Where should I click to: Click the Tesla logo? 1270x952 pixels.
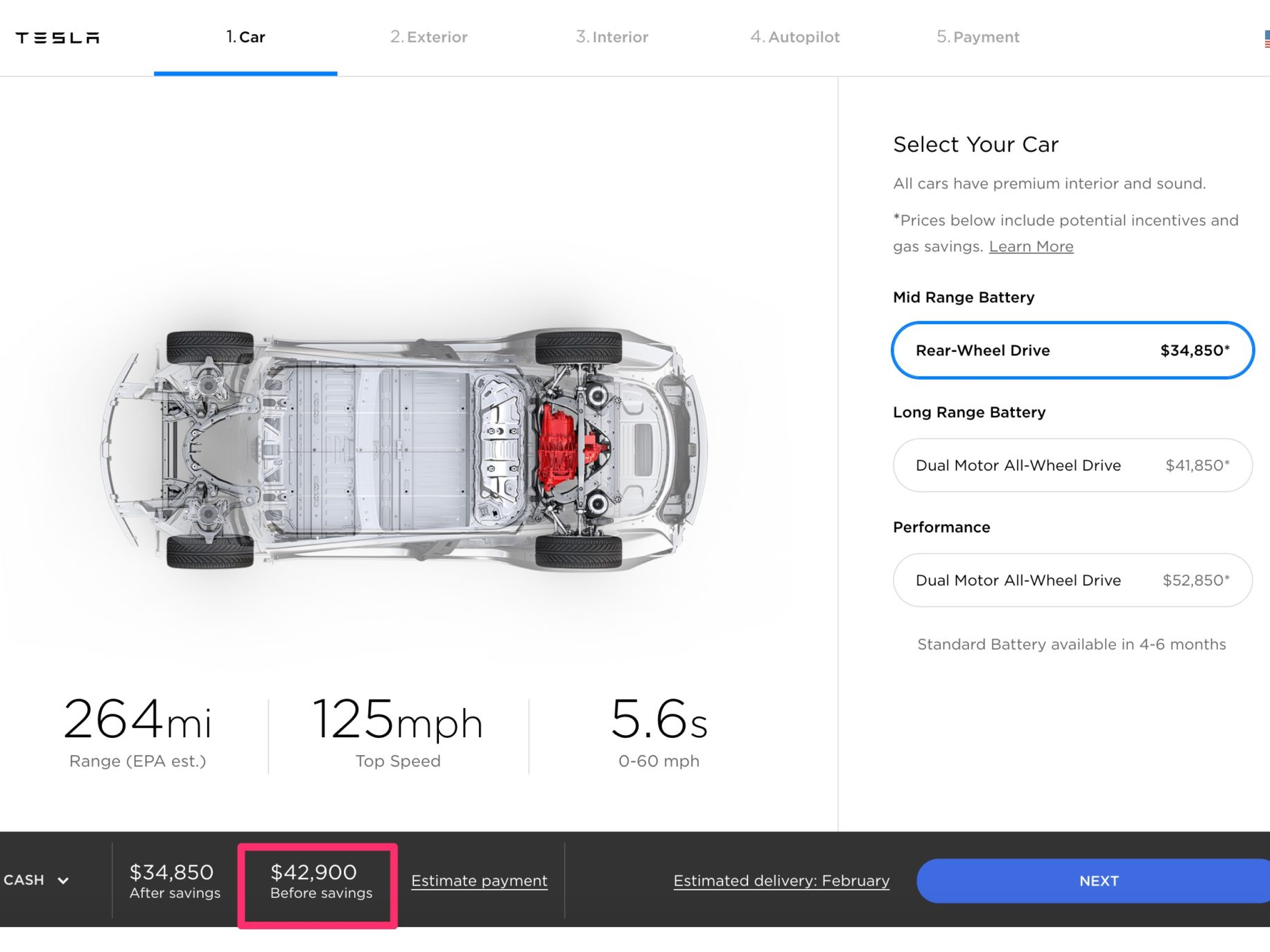coord(58,37)
